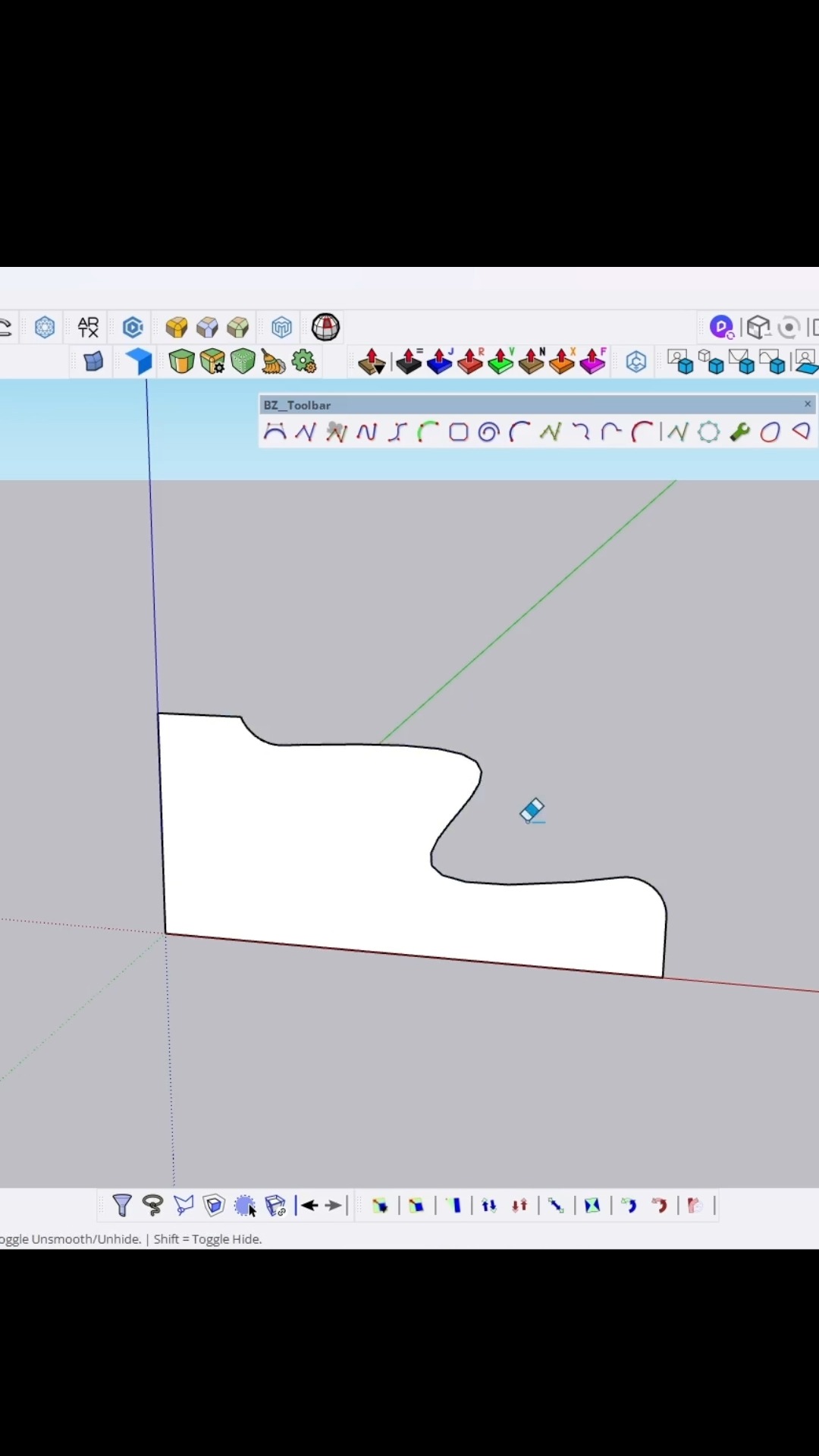Select the bright blue solid shape icon
The height and width of the screenshot is (1456, 819).
click(x=140, y=362)
